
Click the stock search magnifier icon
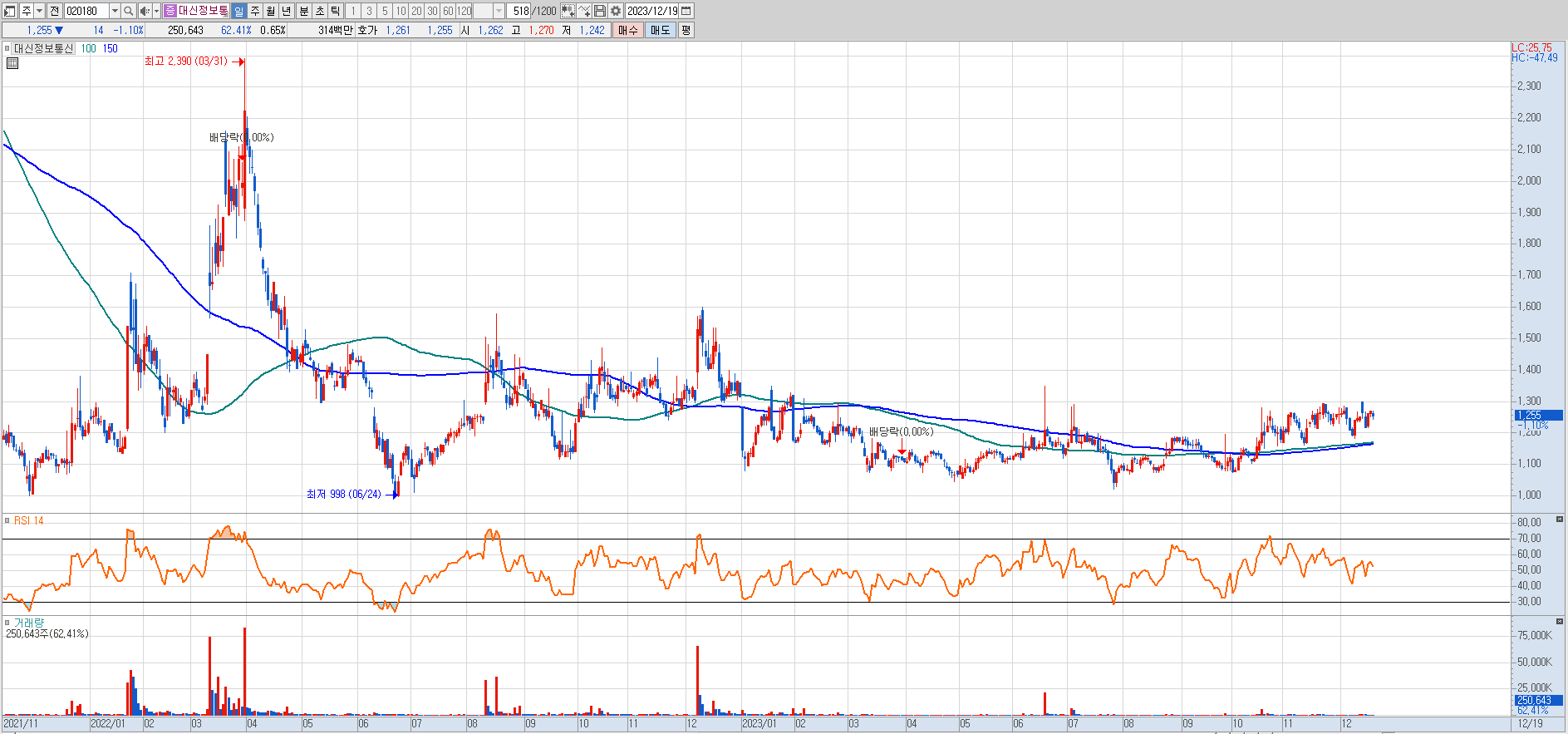[129, 11]
